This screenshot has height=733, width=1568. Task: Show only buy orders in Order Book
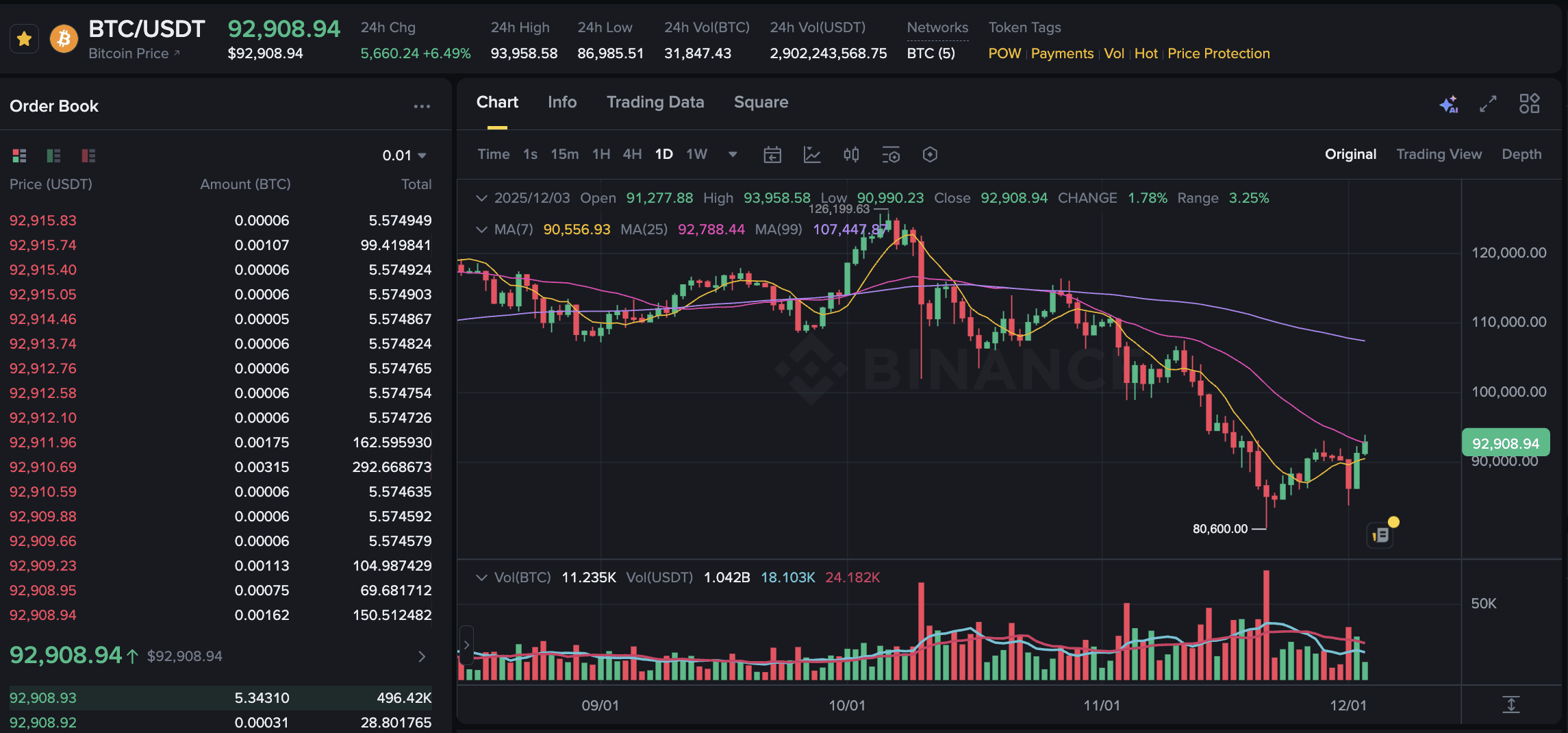[53, 156]
